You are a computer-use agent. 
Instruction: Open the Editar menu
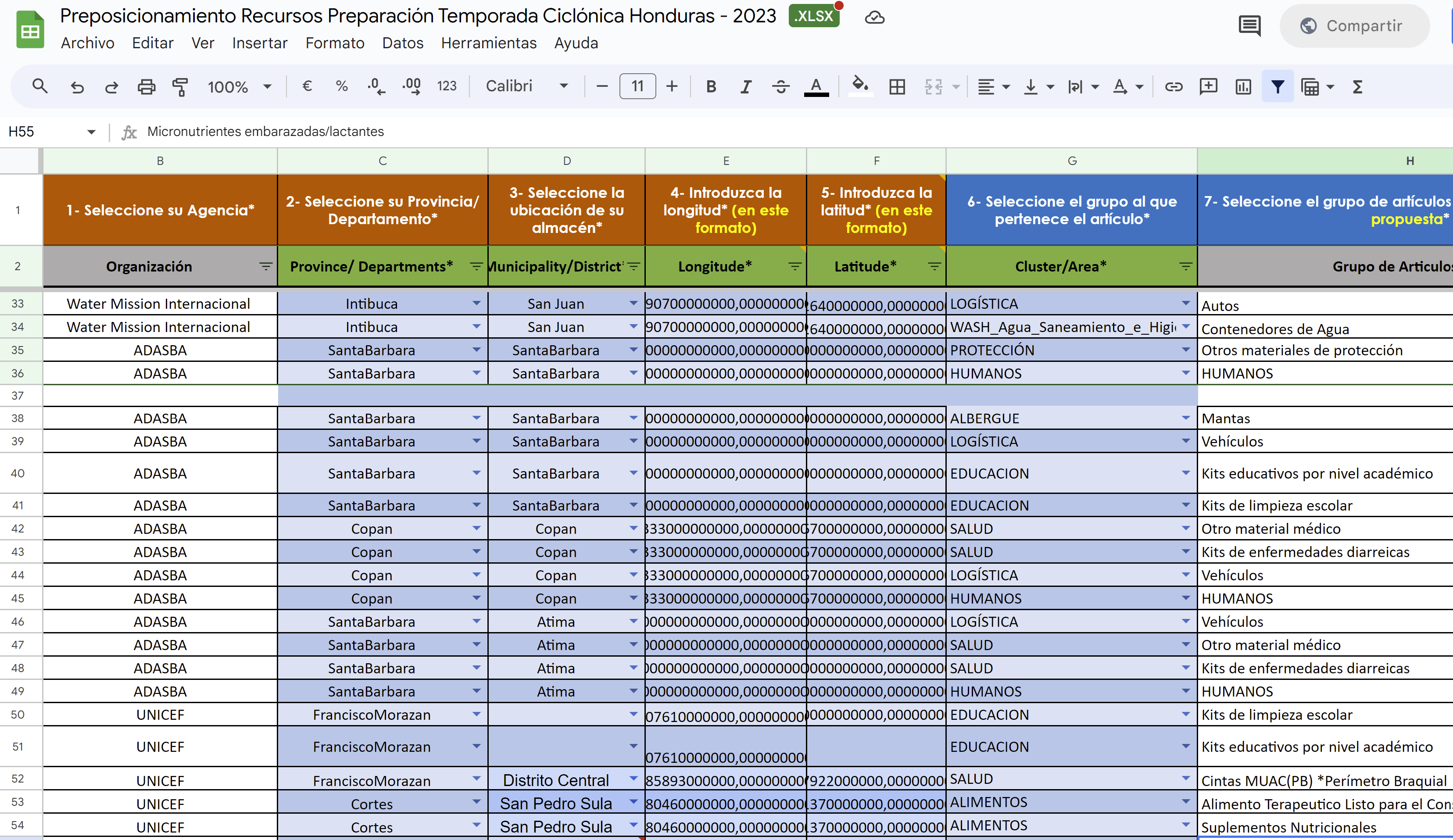pos(153,43)
